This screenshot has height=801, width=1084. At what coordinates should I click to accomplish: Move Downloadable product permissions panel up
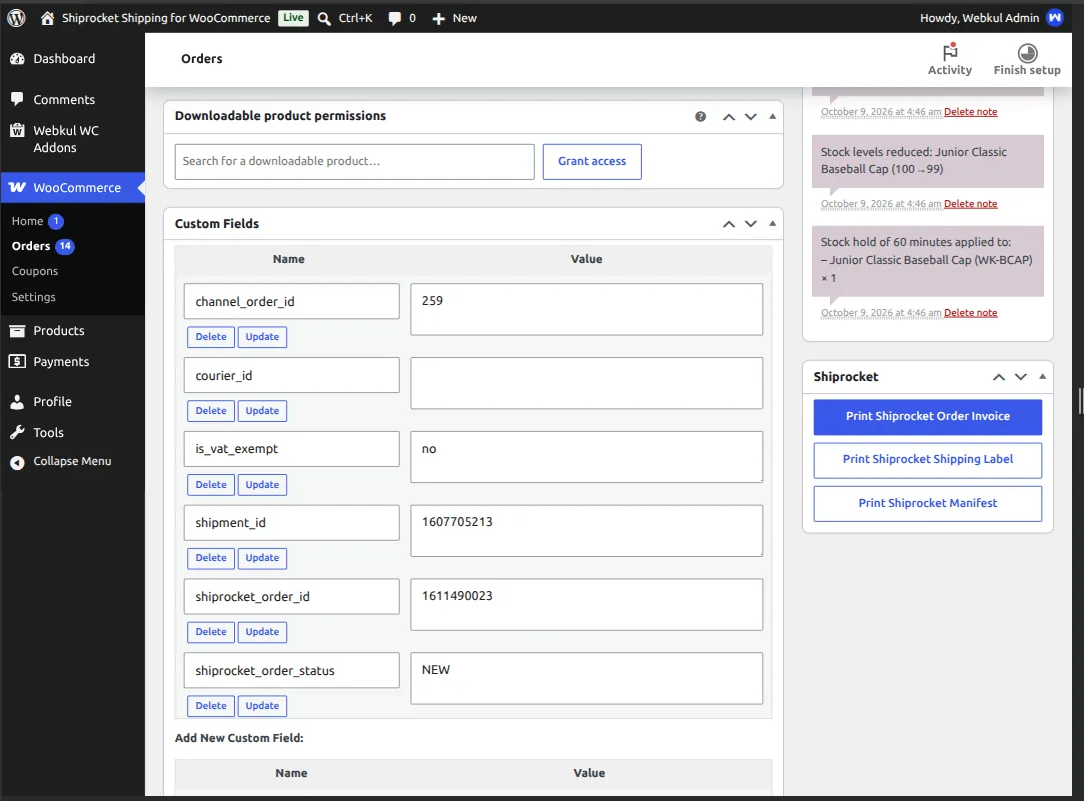tap(729, 117)
